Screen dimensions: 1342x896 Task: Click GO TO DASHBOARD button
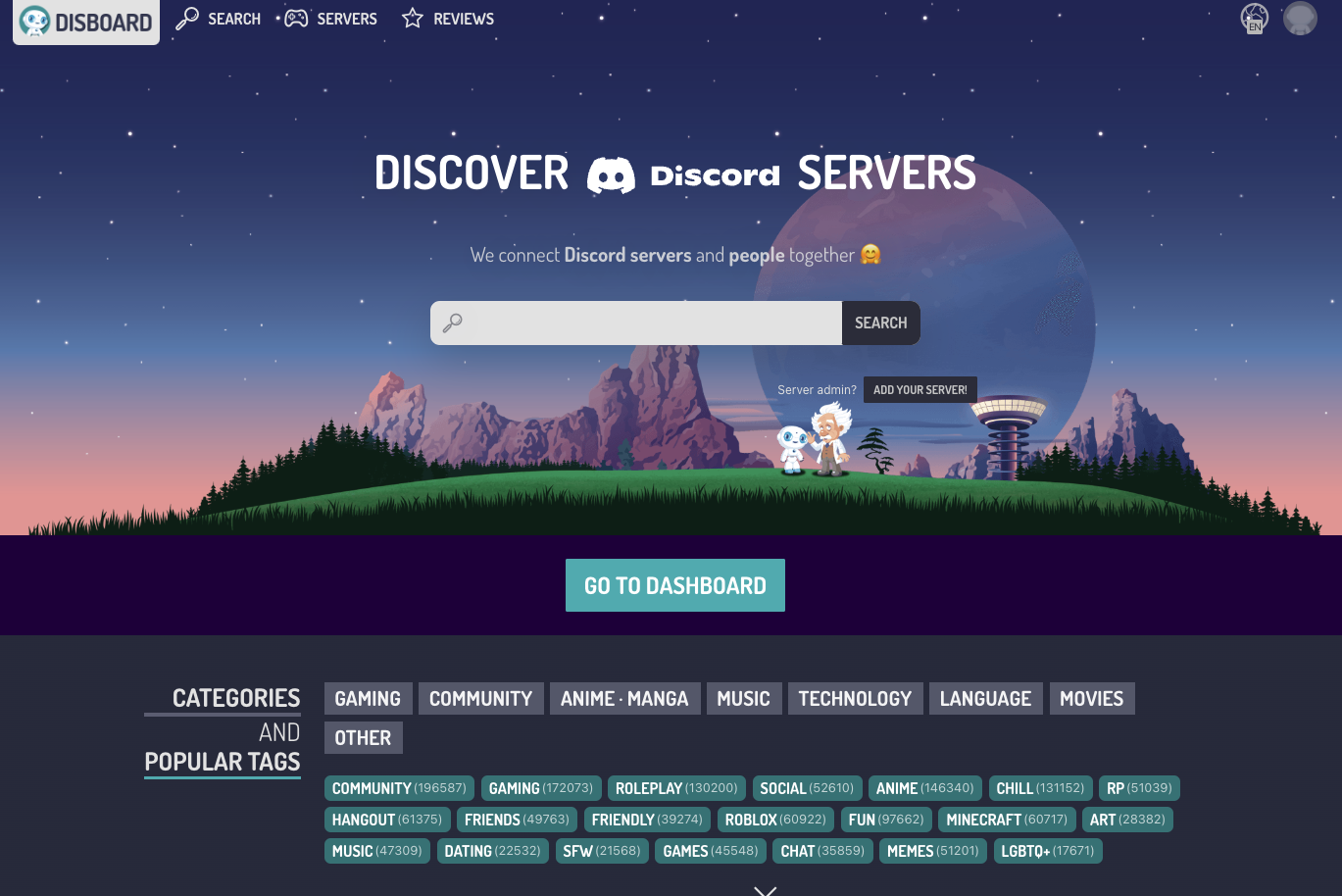point(675,585)
